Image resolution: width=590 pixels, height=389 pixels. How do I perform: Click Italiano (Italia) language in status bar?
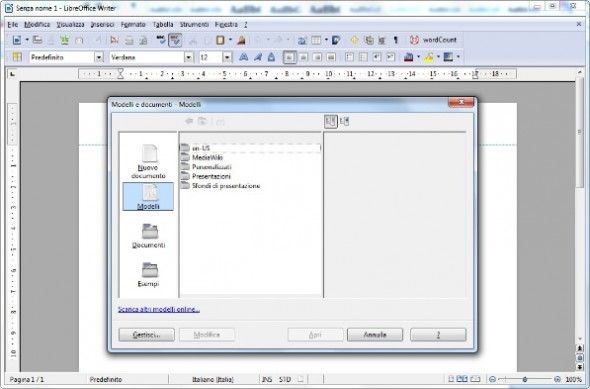(213, 379)
